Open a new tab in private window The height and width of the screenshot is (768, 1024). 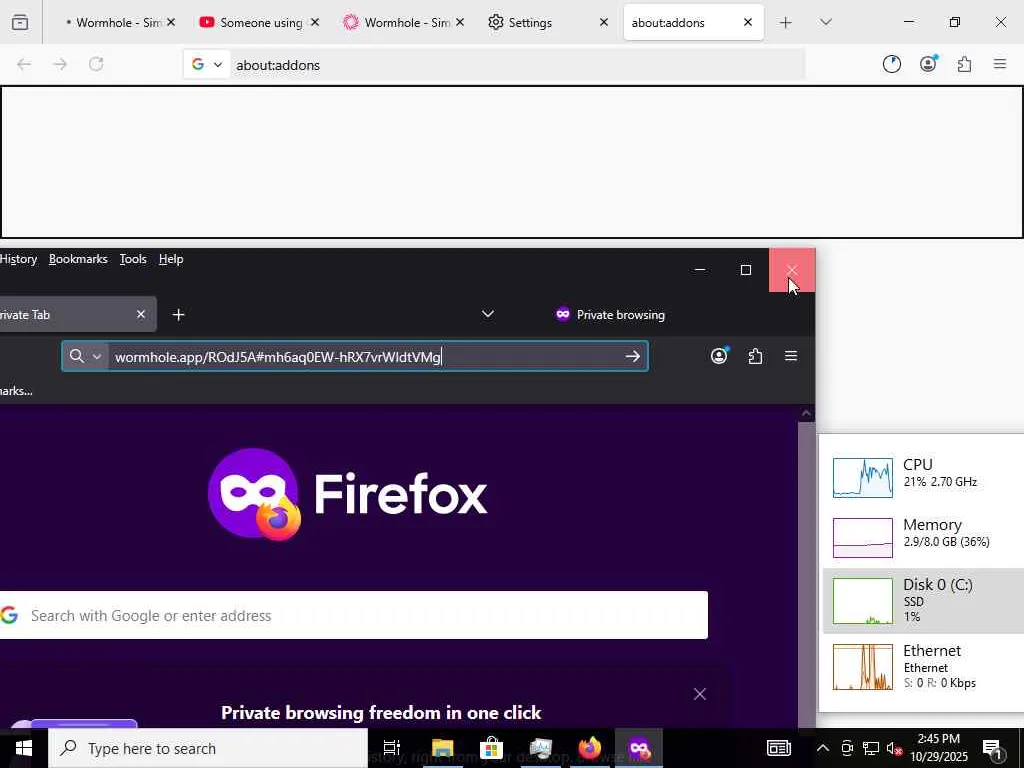[178, 315]
